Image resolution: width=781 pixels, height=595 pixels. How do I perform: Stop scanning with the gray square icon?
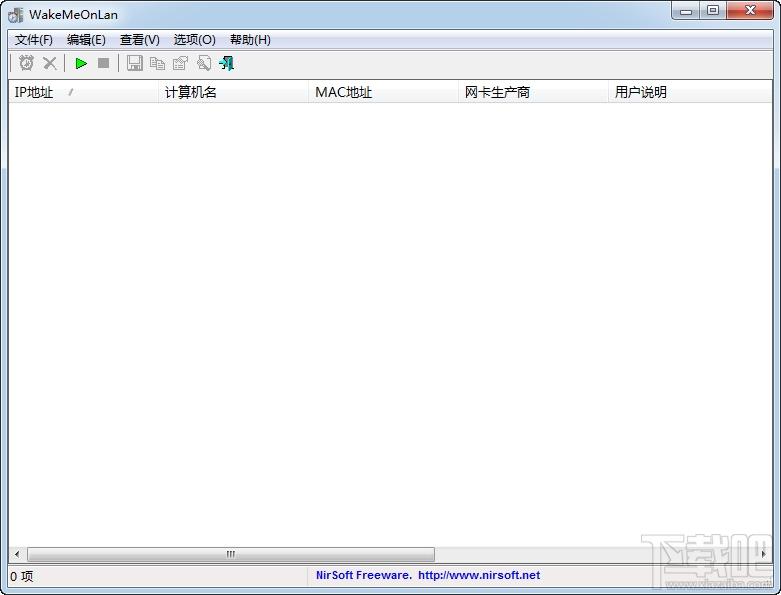pos(104,63)
